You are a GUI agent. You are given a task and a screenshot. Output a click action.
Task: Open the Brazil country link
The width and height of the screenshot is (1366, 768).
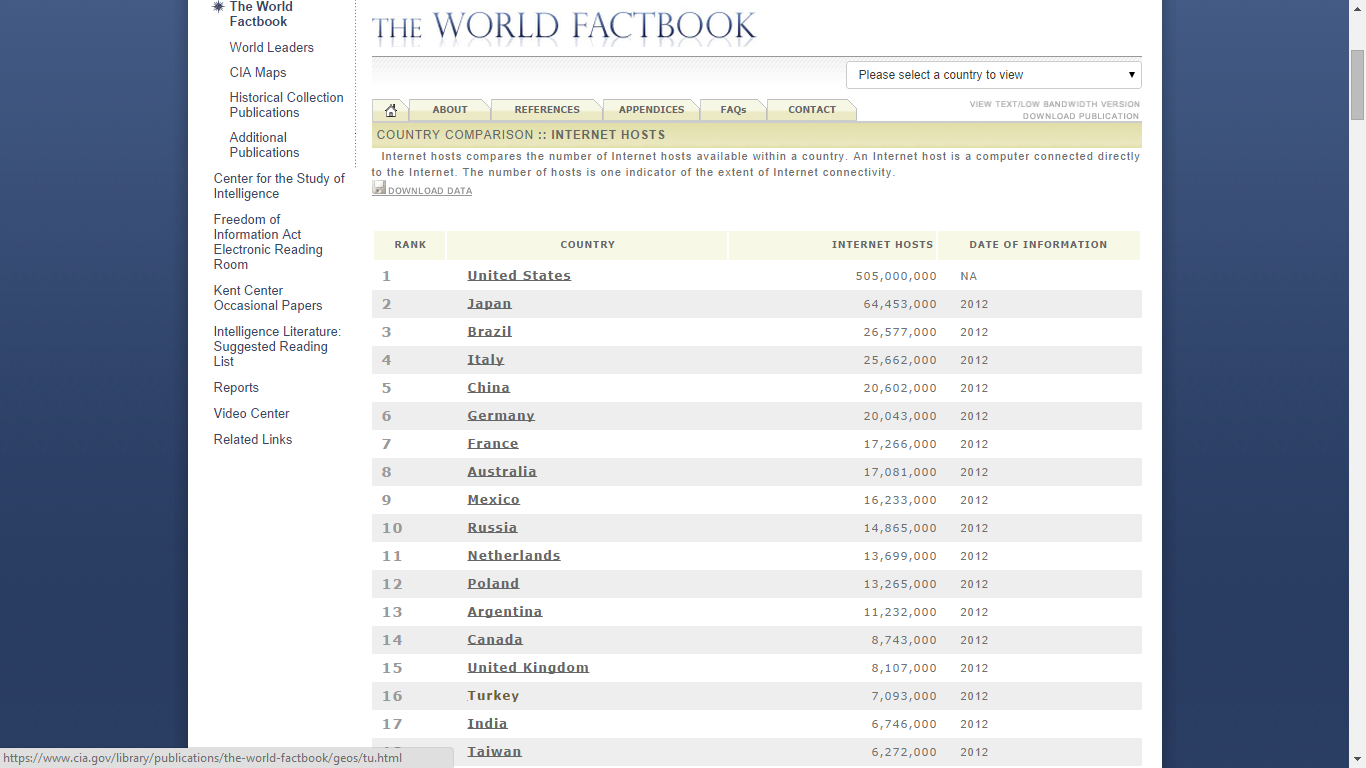(x=489, y=332)
